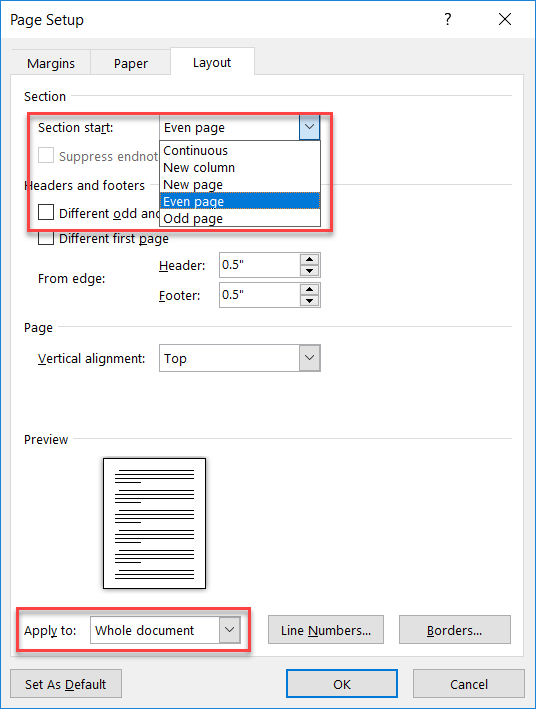Click the Header distance input field
Image resolution: width=536 pixels, height=709 pixels.
pos(260,265)
